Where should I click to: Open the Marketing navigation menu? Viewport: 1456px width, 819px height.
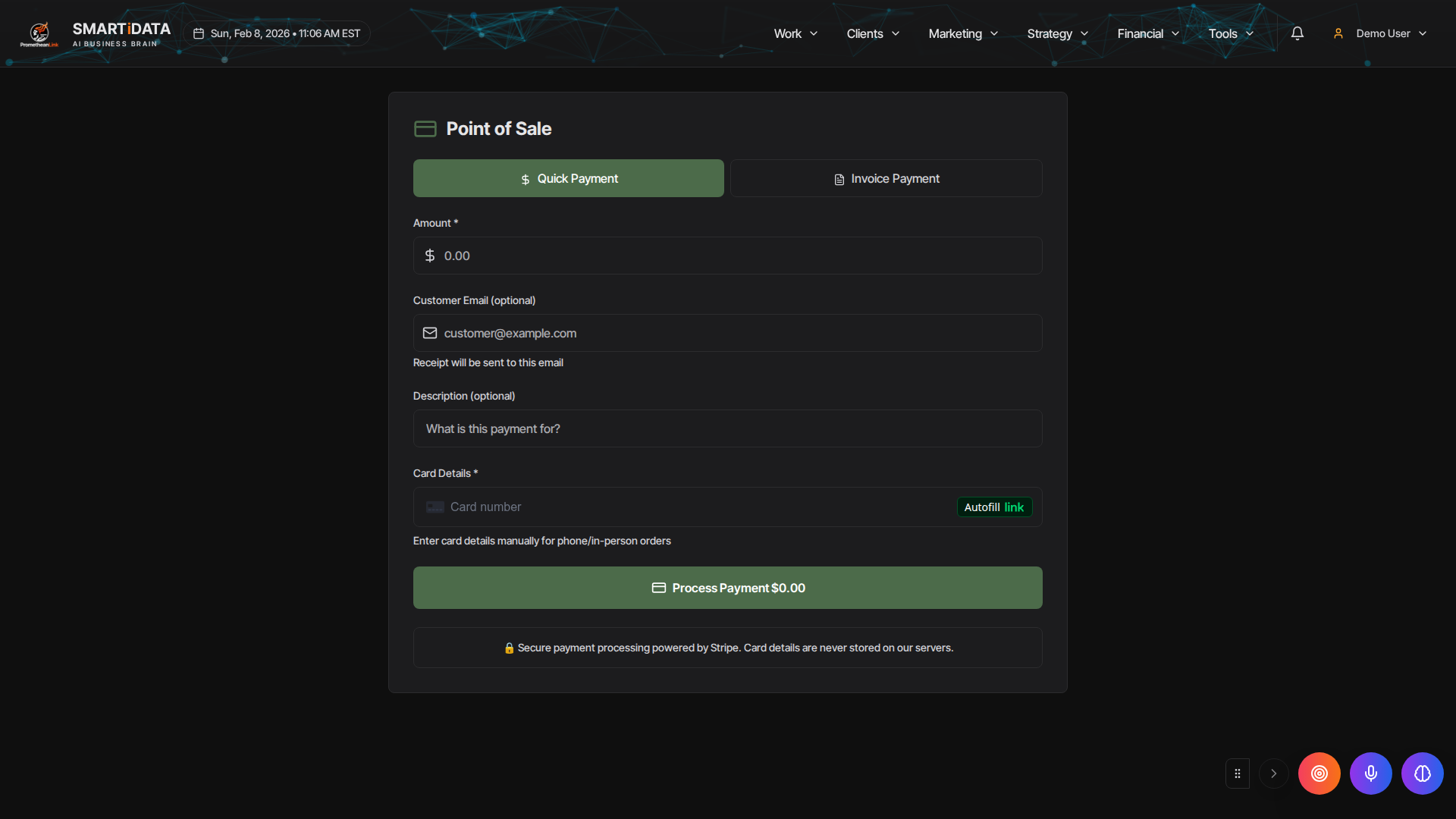(963, 33)
